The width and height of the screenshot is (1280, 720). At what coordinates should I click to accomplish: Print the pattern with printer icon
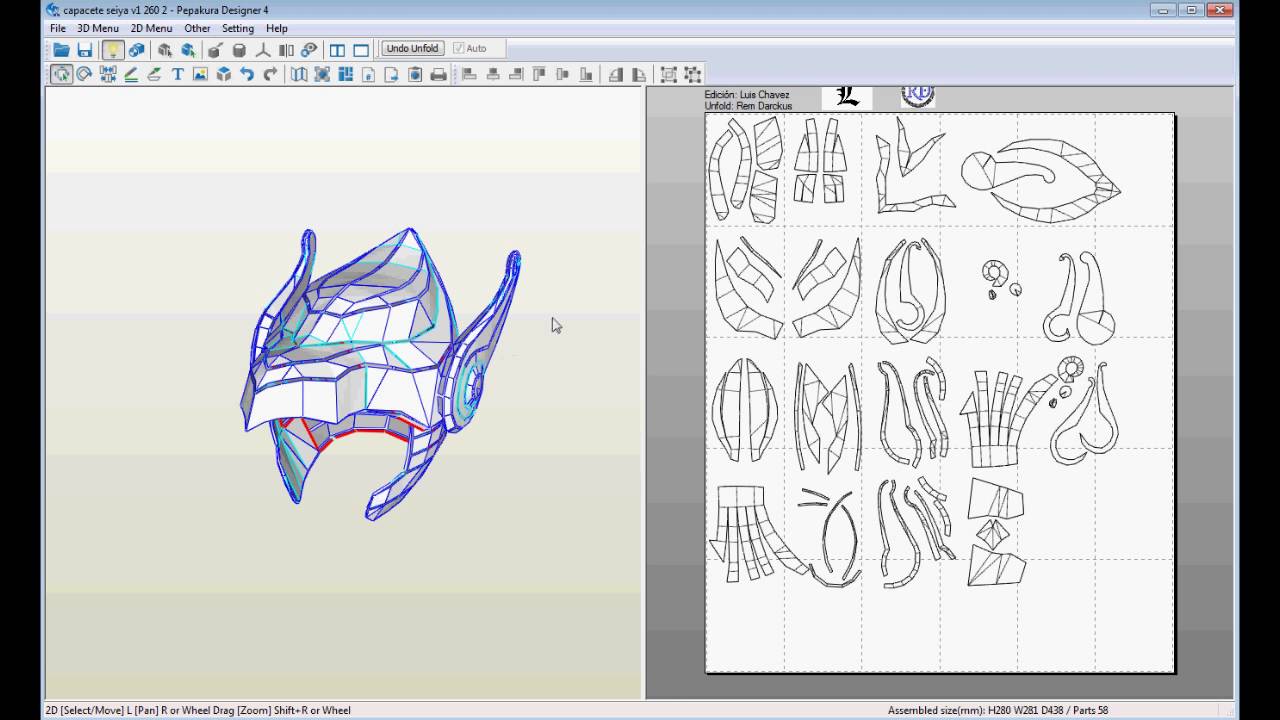click(438, 74)
